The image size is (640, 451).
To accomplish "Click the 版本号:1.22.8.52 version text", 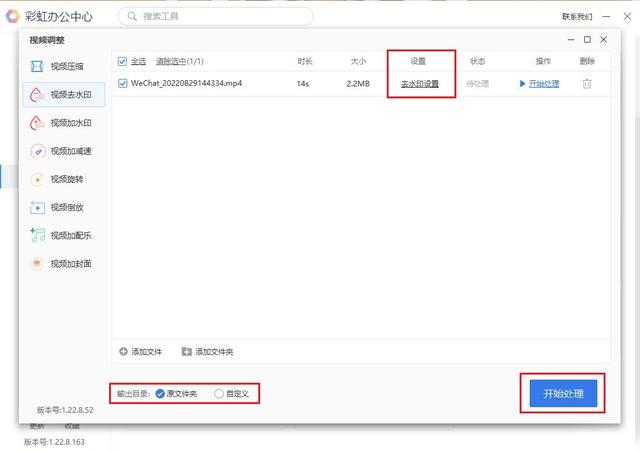I will click(x=65, y=410).
